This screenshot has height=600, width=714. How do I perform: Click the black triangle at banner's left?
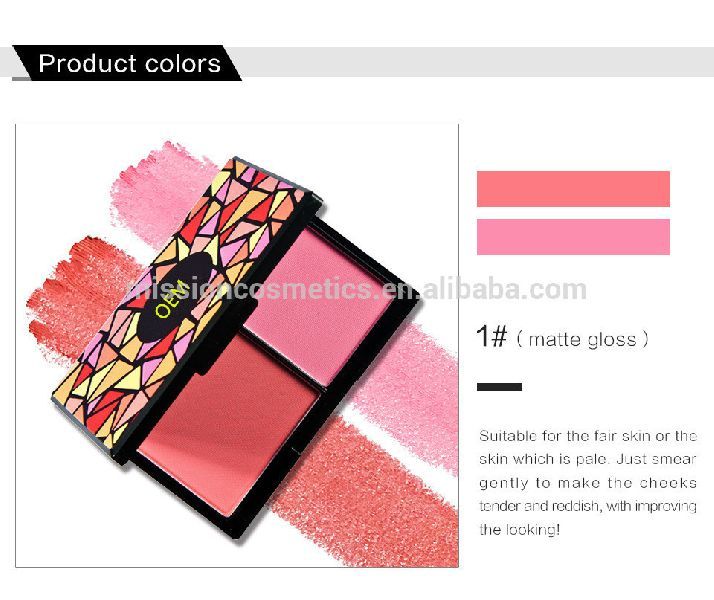click(x=21, y=64)
